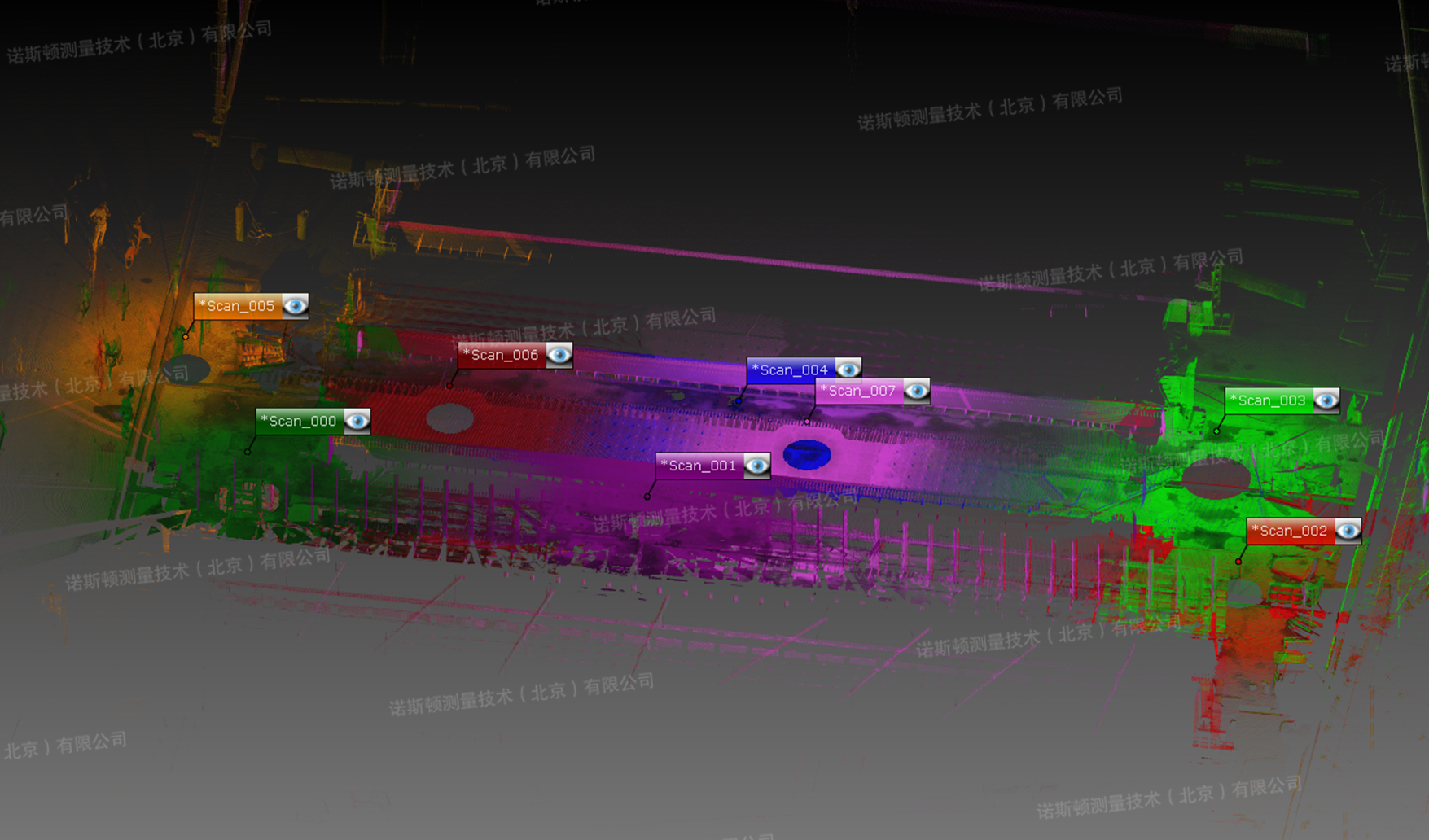Toggle visibility eye for Scan_003
This screenshot has height=840, width=1429.
click(x=1326, y=400)
